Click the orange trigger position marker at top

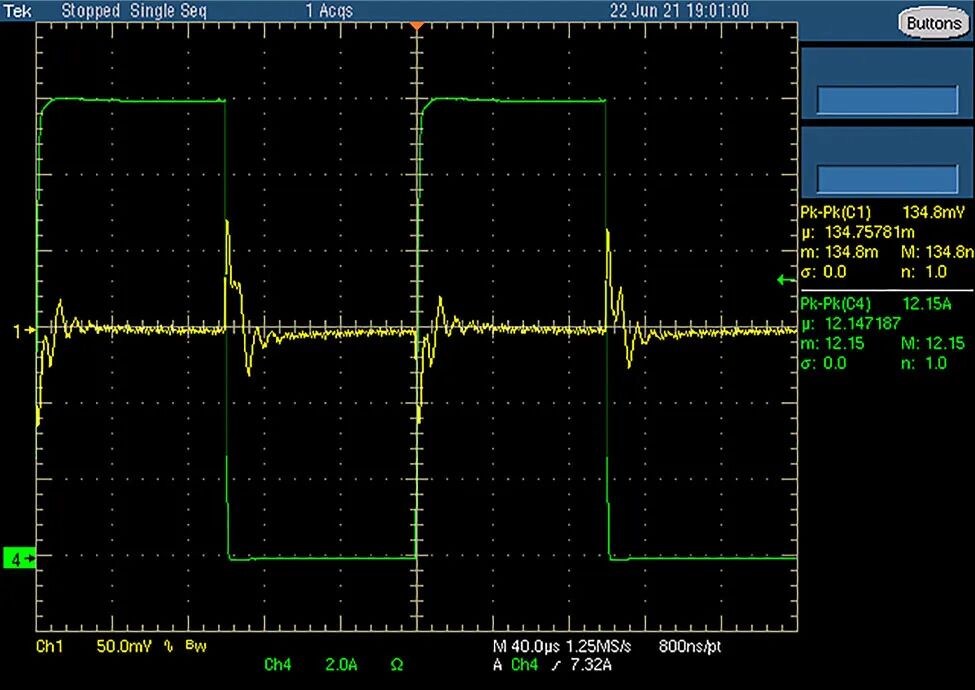[418, 24]
